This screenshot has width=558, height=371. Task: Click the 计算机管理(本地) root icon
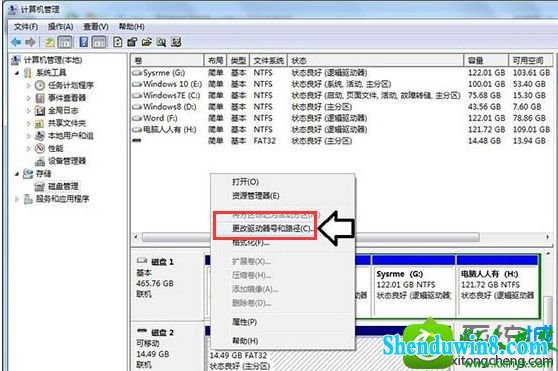(15, 60)
